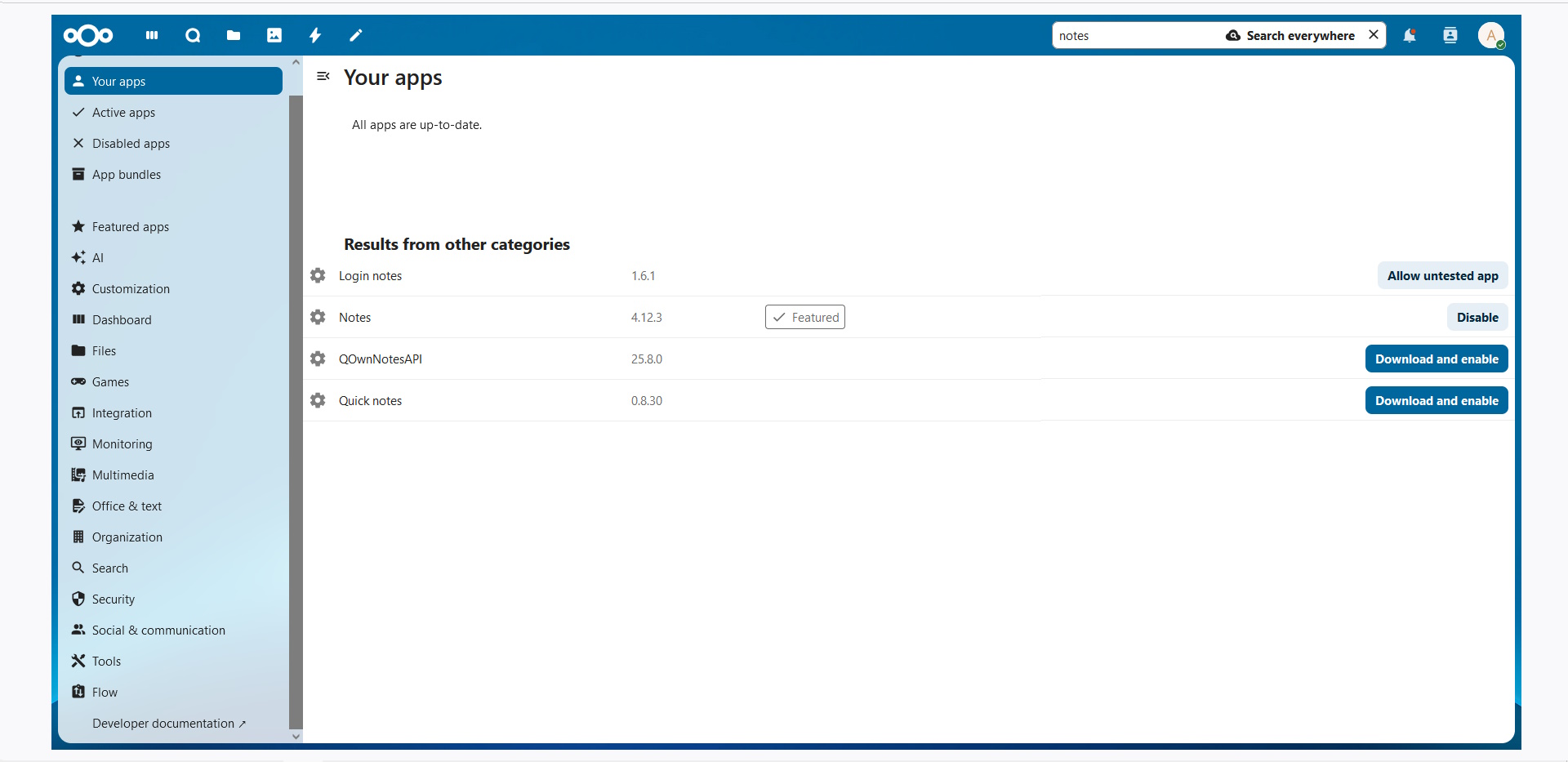Screen dimensions: 1568x762
Task: Click the Featured badge on the Notes row
Action: [x=805, y=317]
